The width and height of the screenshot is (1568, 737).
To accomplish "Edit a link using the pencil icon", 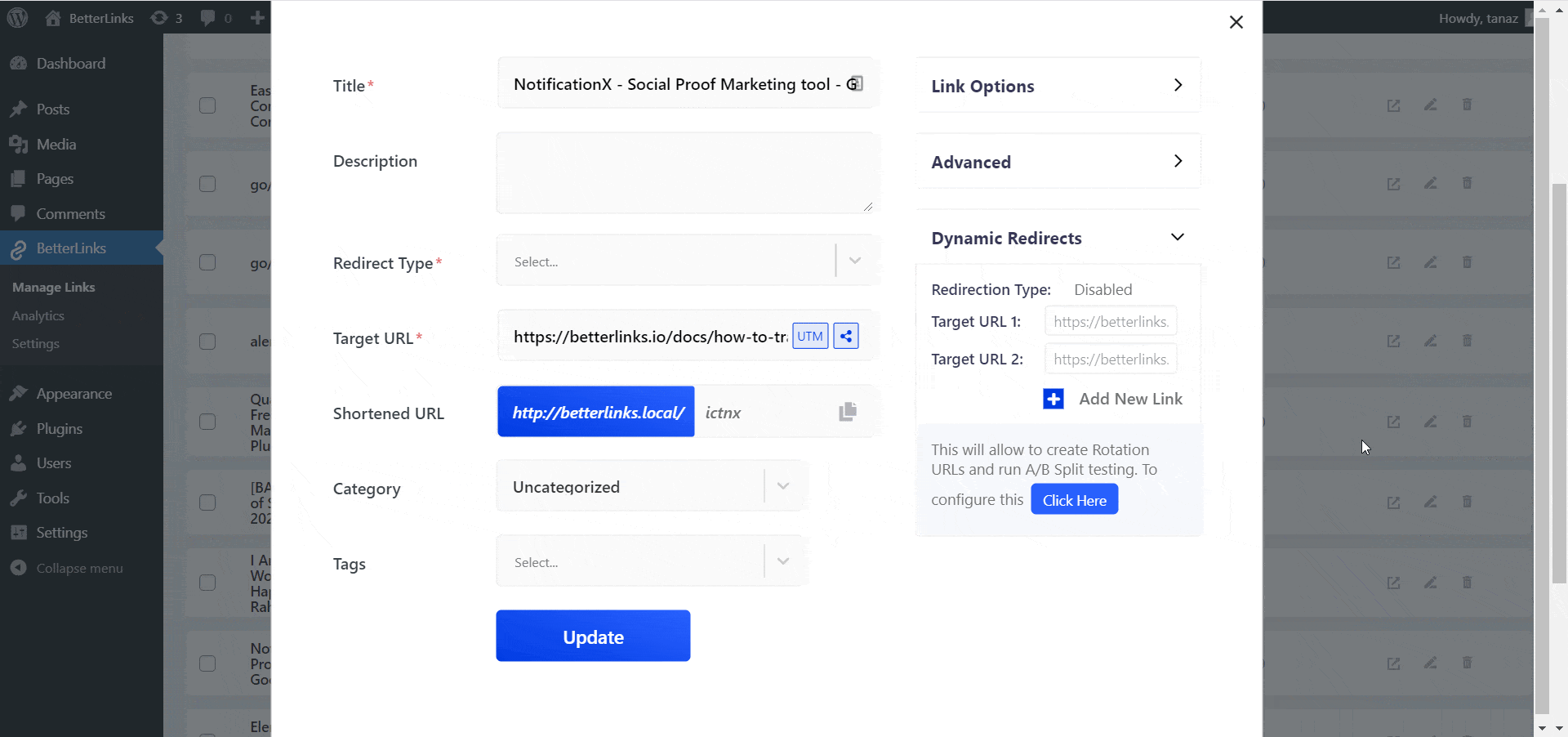I will (x=1430, y=105).
